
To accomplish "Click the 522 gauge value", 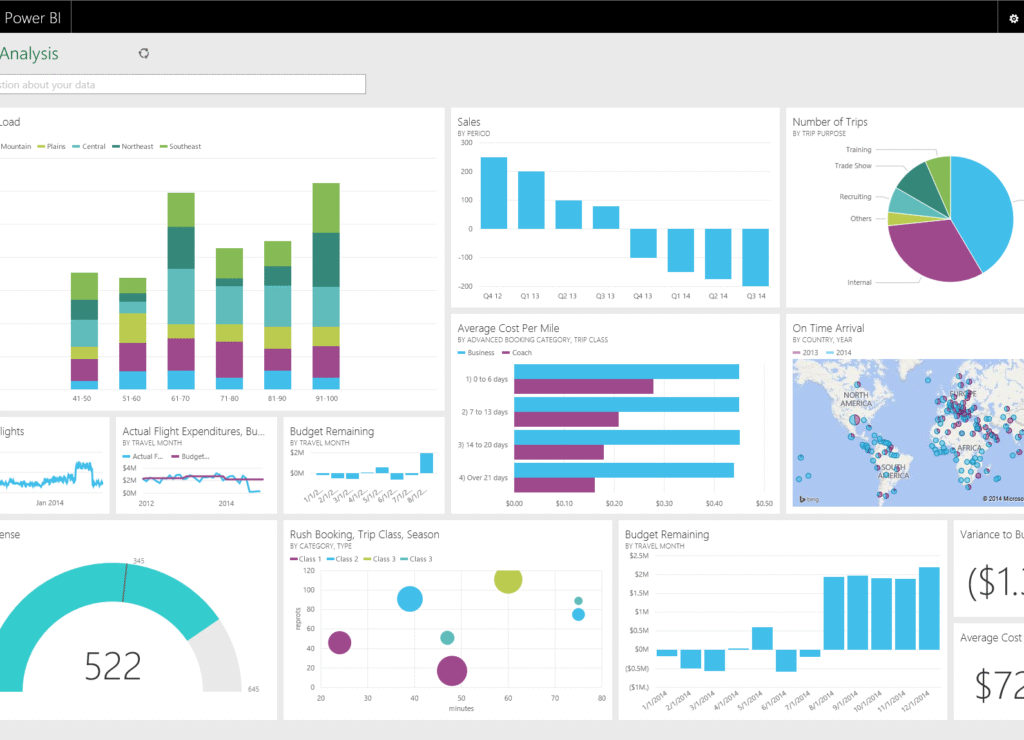I will coord(112,666).
